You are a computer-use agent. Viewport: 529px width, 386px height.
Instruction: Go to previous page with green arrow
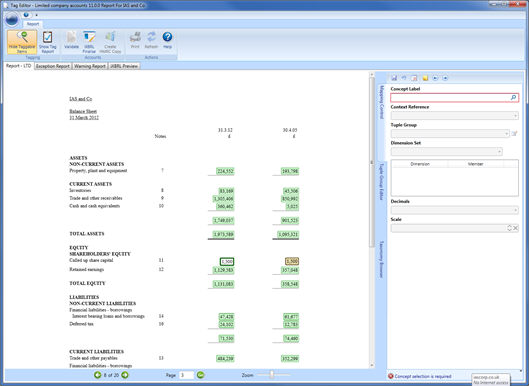(x=98, y=375)
